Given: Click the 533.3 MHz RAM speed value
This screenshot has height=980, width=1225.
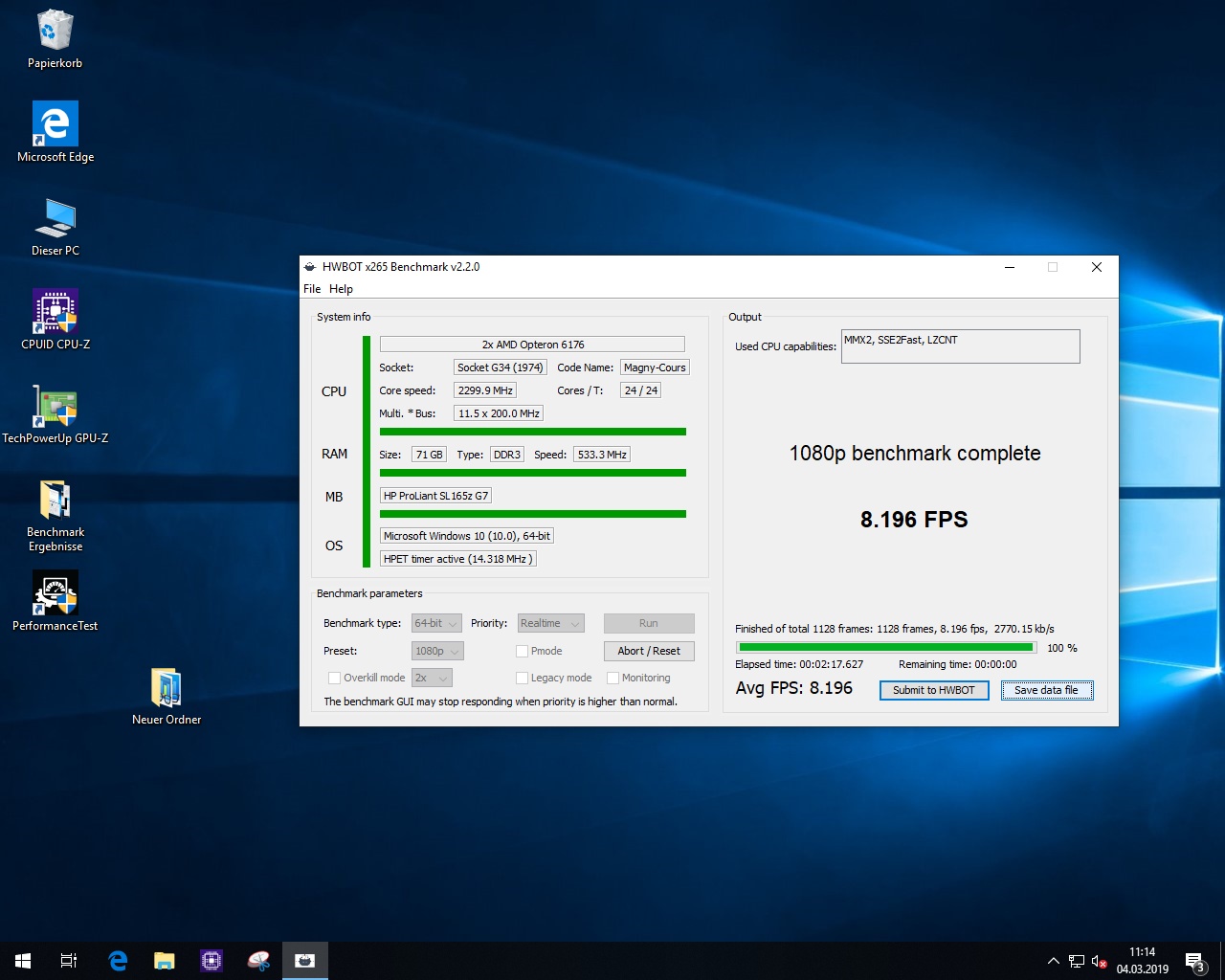Looking at the screenshot, I should click(x=602, y=455).
